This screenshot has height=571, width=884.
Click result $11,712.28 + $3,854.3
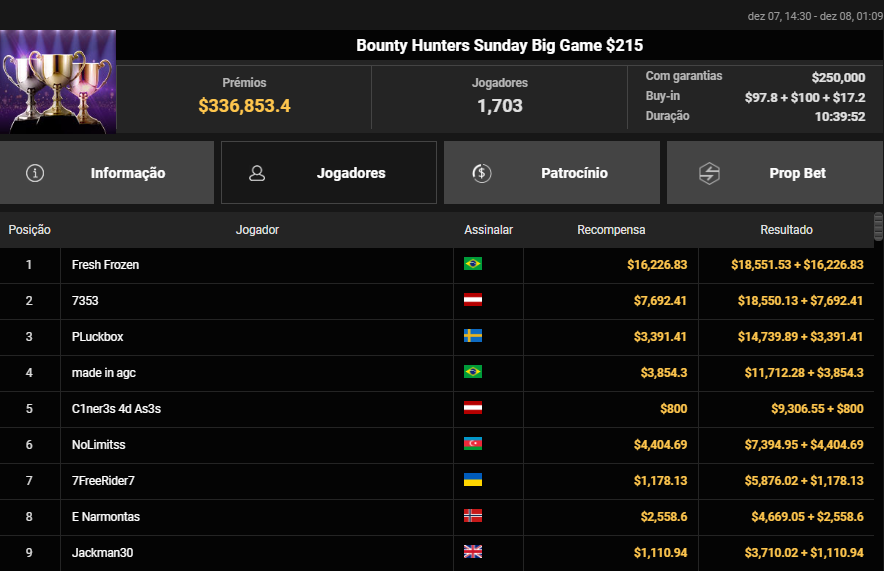804,373
